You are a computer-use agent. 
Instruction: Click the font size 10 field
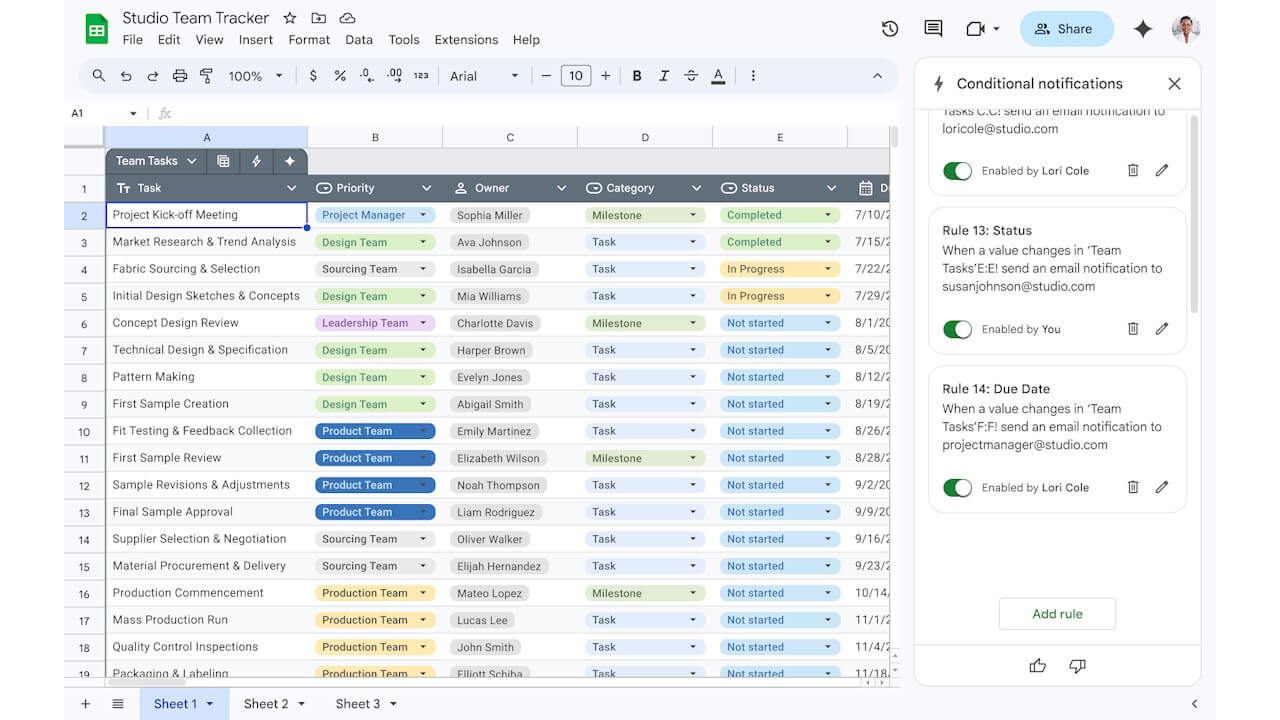pyautogui.click(x=576, y=76)
